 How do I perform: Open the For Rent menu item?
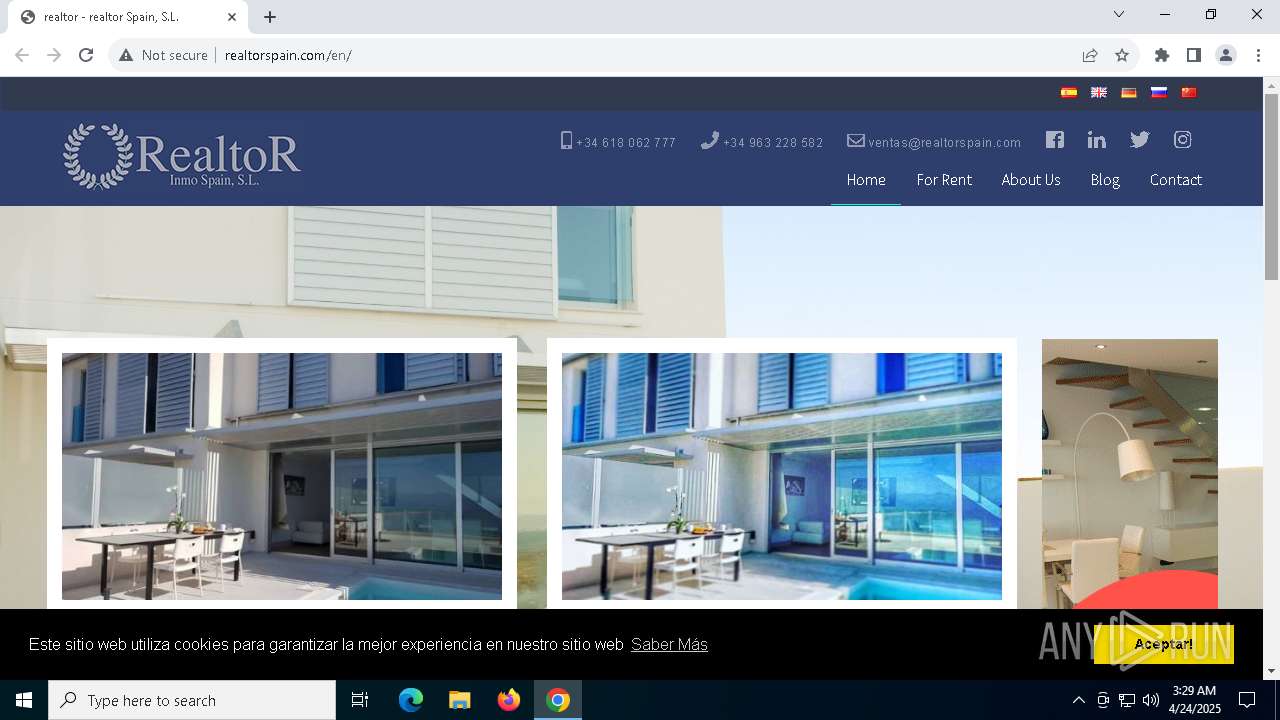pyautogui.click(x=944, y=180)
